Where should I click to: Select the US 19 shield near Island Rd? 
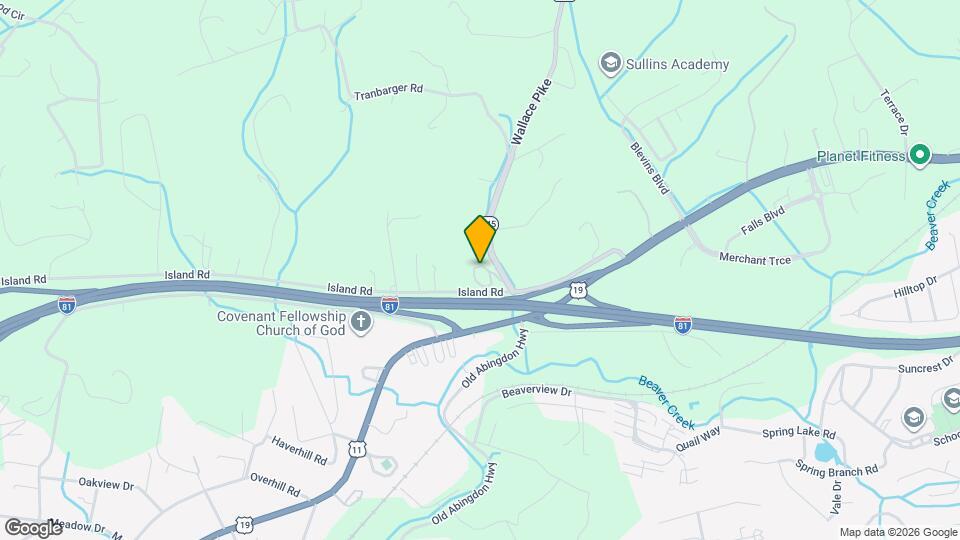click(x=579, y=290)
